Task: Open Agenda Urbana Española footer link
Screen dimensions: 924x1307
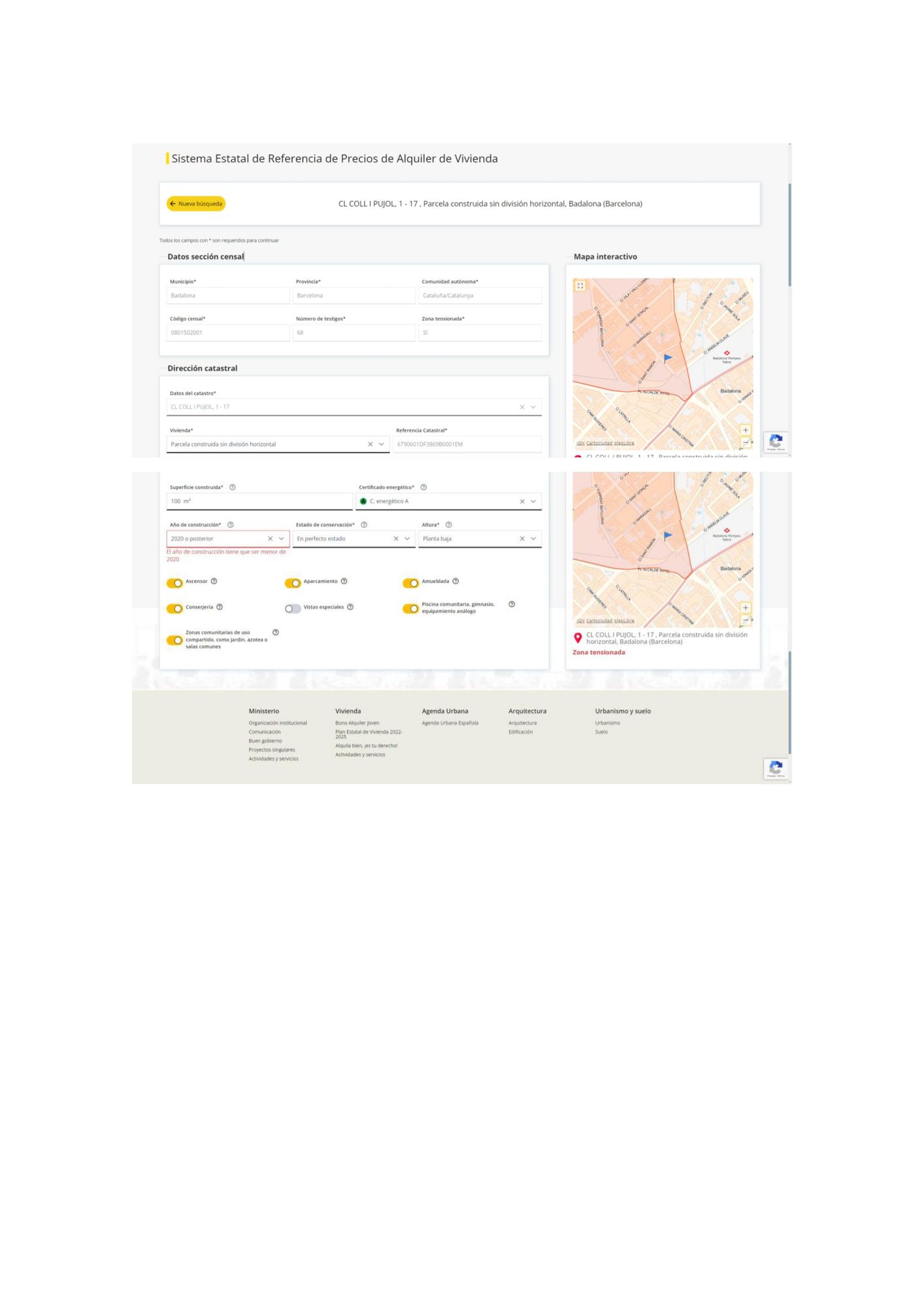Action: [450, 723]
